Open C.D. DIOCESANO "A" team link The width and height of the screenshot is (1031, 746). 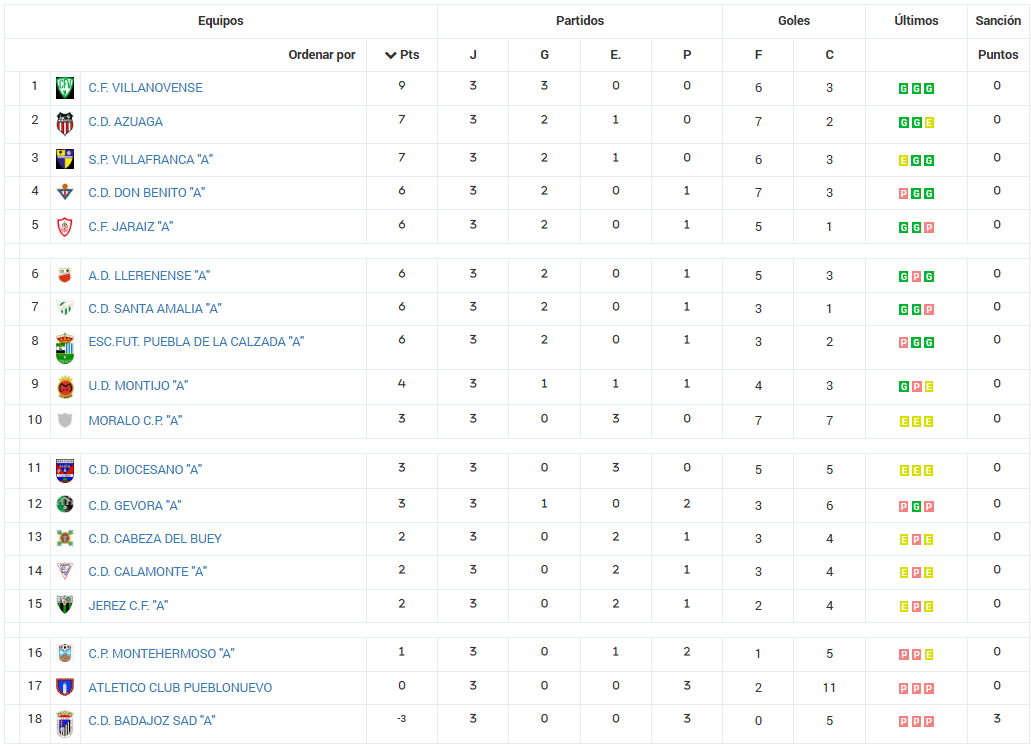pyautogui.click(x=145, y=470)
